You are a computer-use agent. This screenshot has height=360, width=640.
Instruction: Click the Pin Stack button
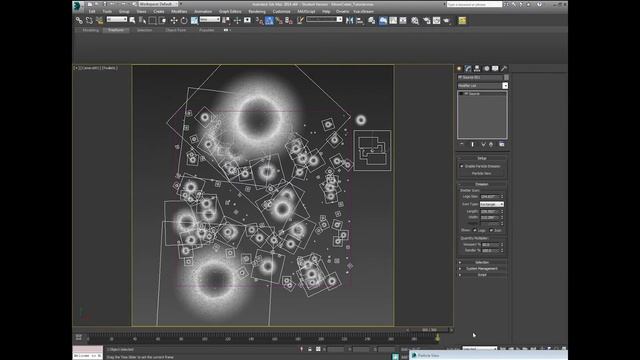[462, 144]
